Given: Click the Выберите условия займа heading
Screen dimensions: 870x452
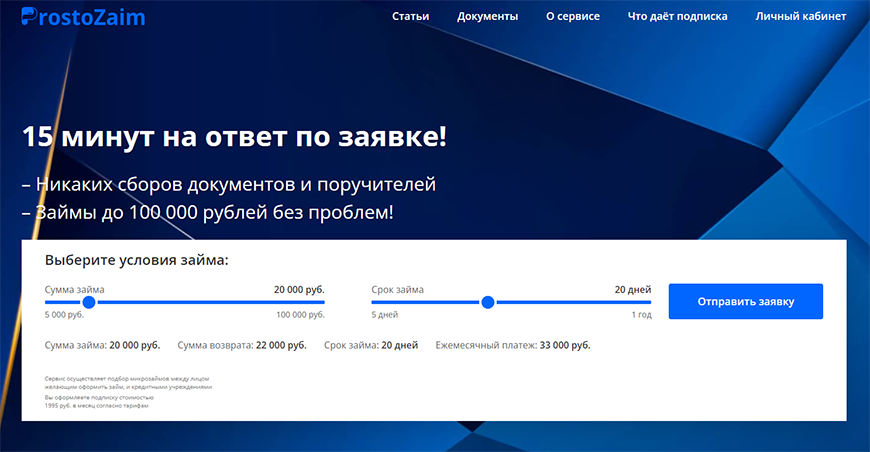Looking at the screenshot, I should coord(136,260).
